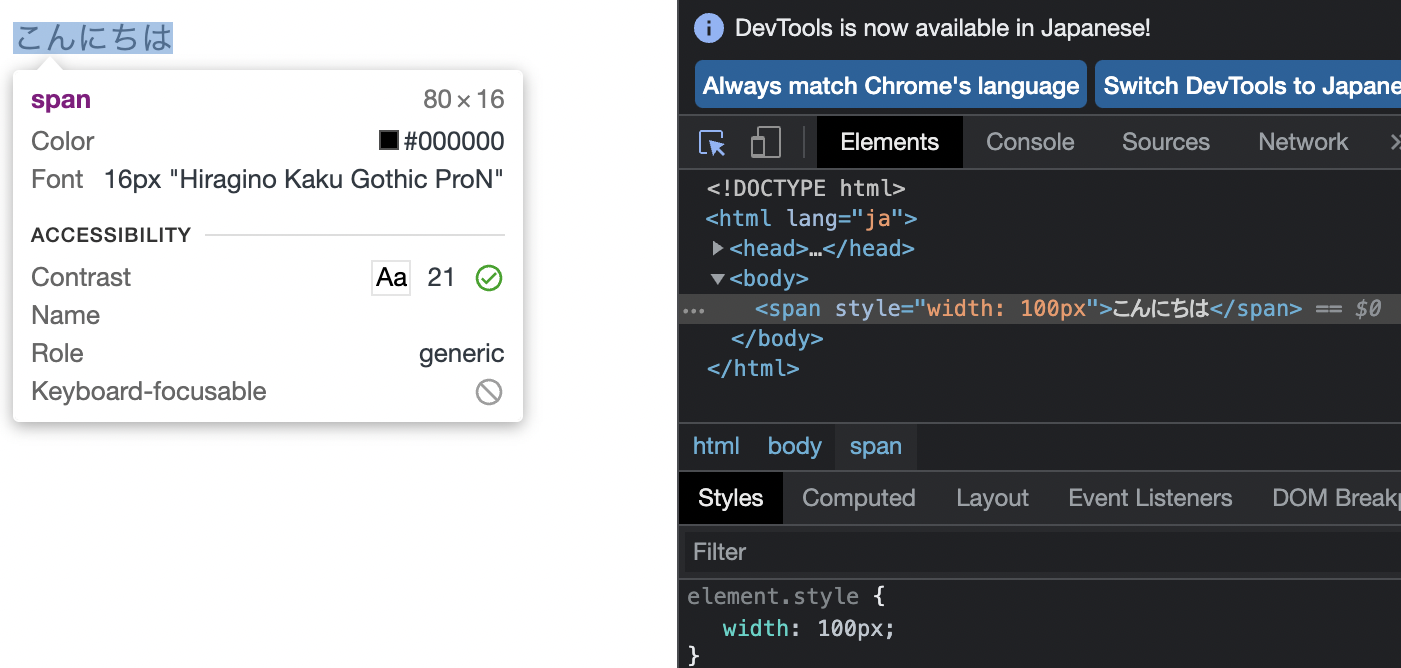Open the Network panel
The height and width of the screenshot is (668, 1401).
[1303, 142]
